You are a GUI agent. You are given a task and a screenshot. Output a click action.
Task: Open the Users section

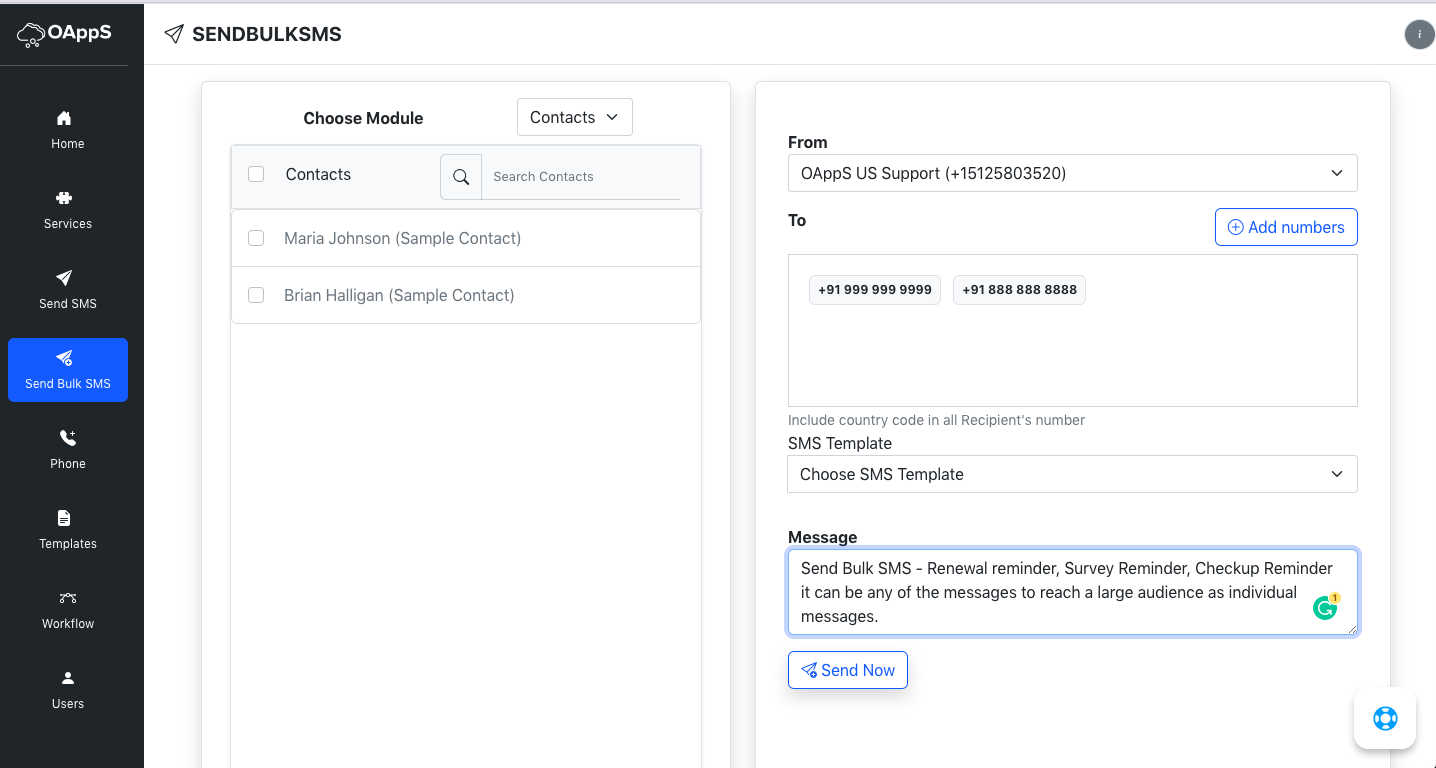pyautogui.click(x=68, y=690)
